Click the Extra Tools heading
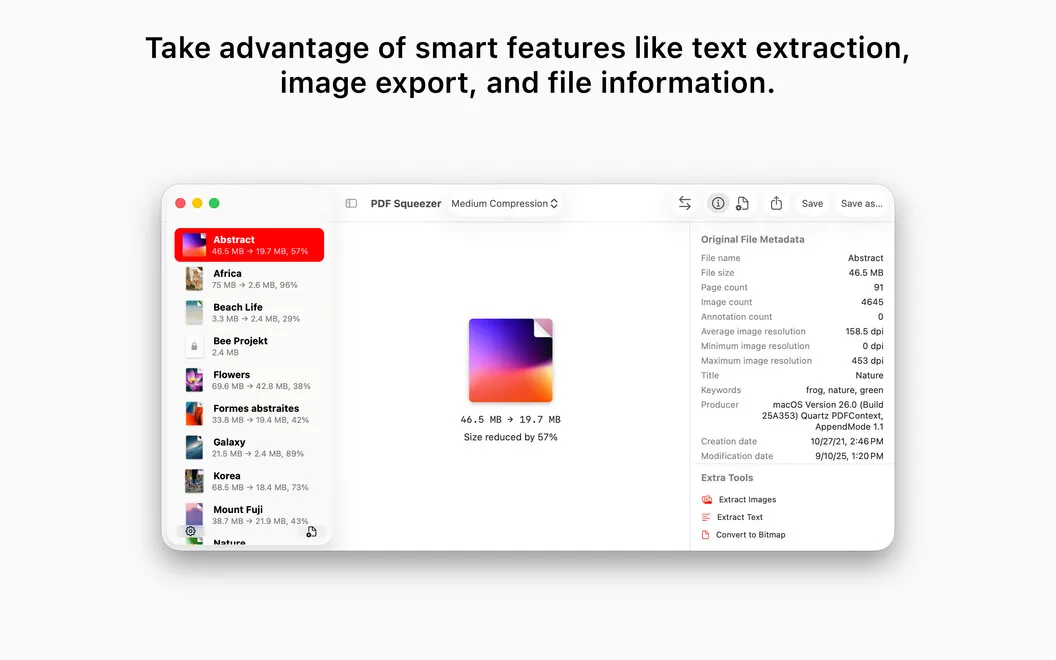 pyautogui.click(x=727, y=478)
